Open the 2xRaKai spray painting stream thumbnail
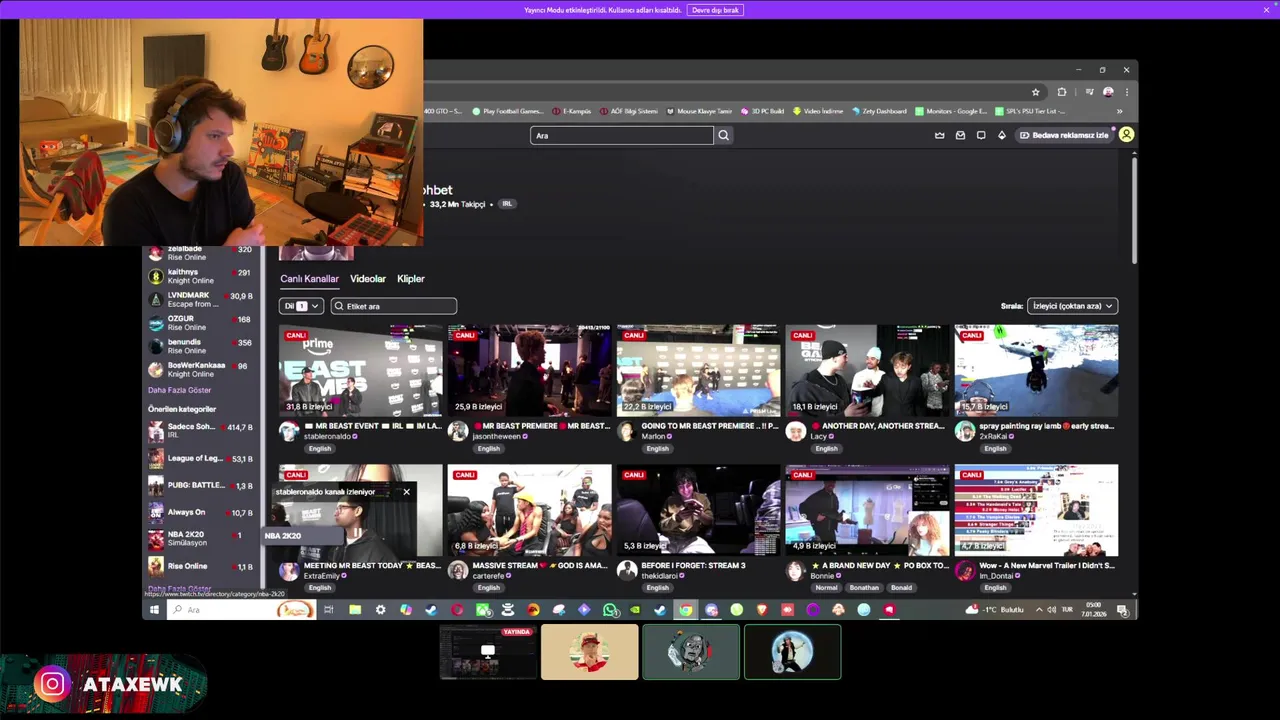The height and width of the screenshot is (720, 1280). [x=1036, y=370]
